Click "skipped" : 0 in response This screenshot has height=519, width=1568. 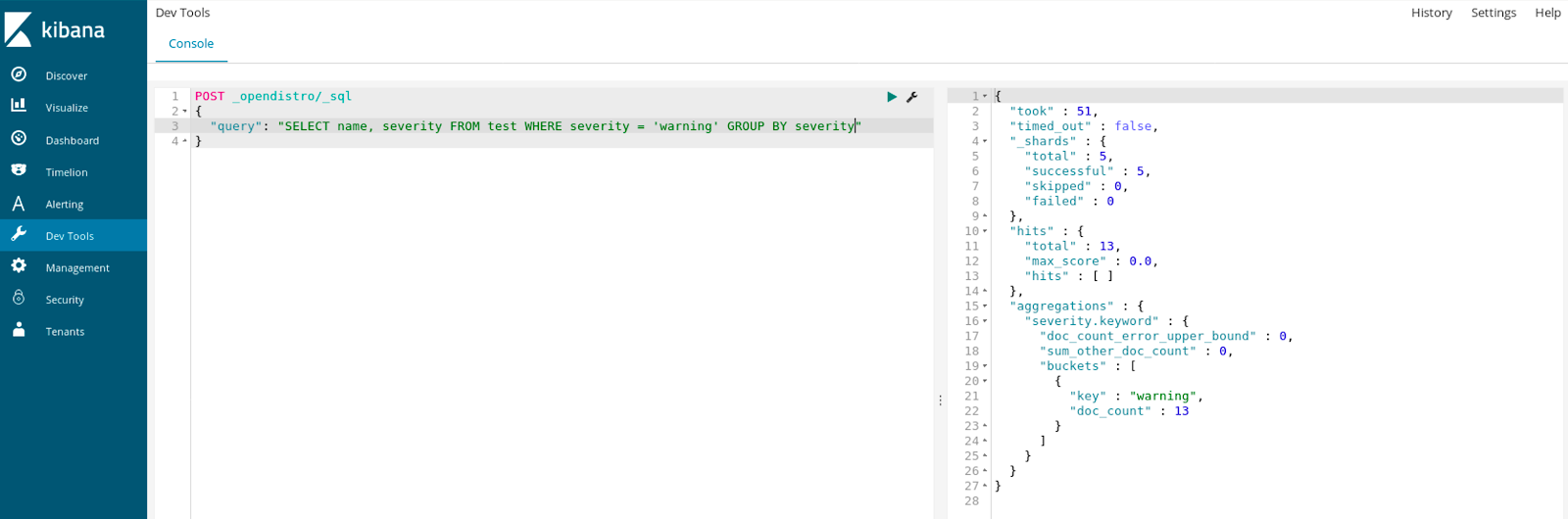tap(1076, 186)
